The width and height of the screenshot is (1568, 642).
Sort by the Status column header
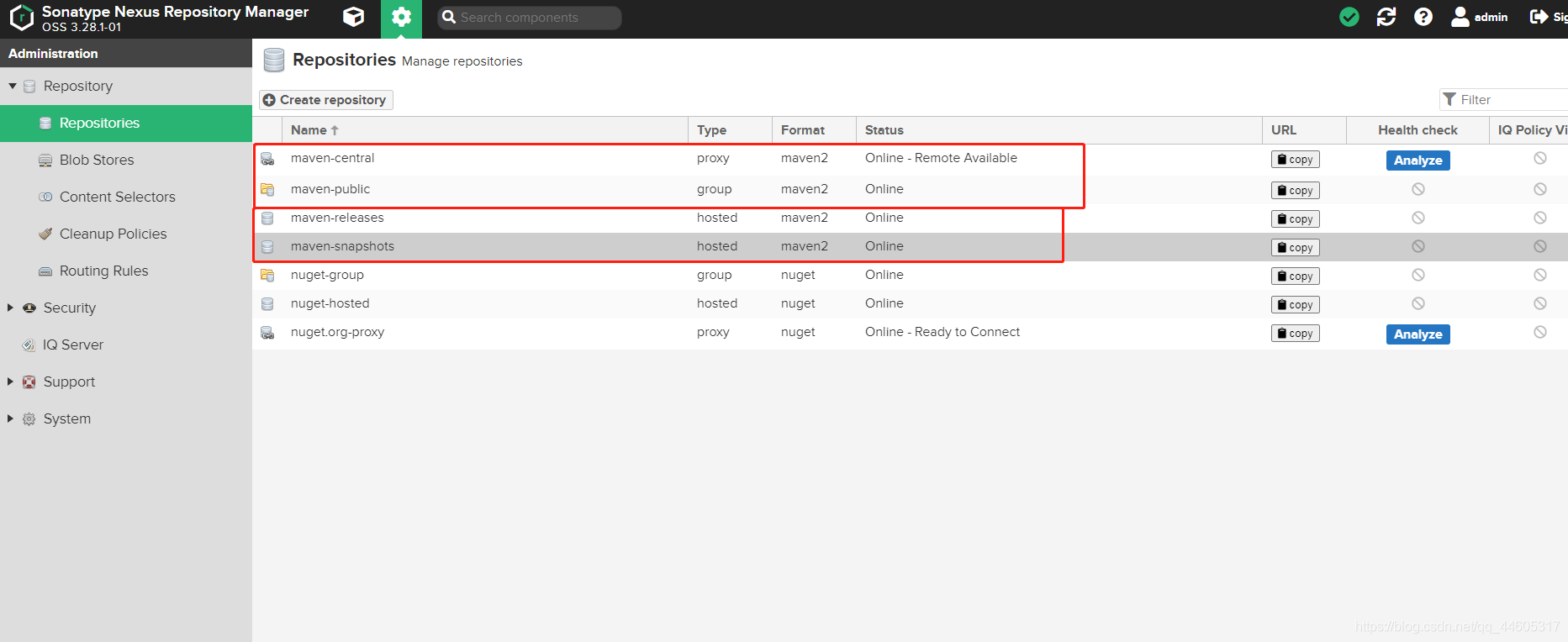[x=1059, y=130]
